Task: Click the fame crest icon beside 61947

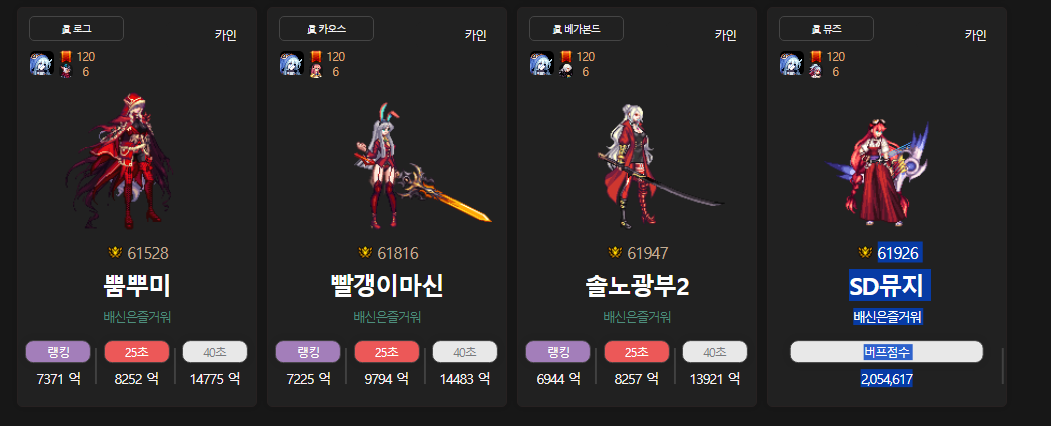Action: (615, 253)
